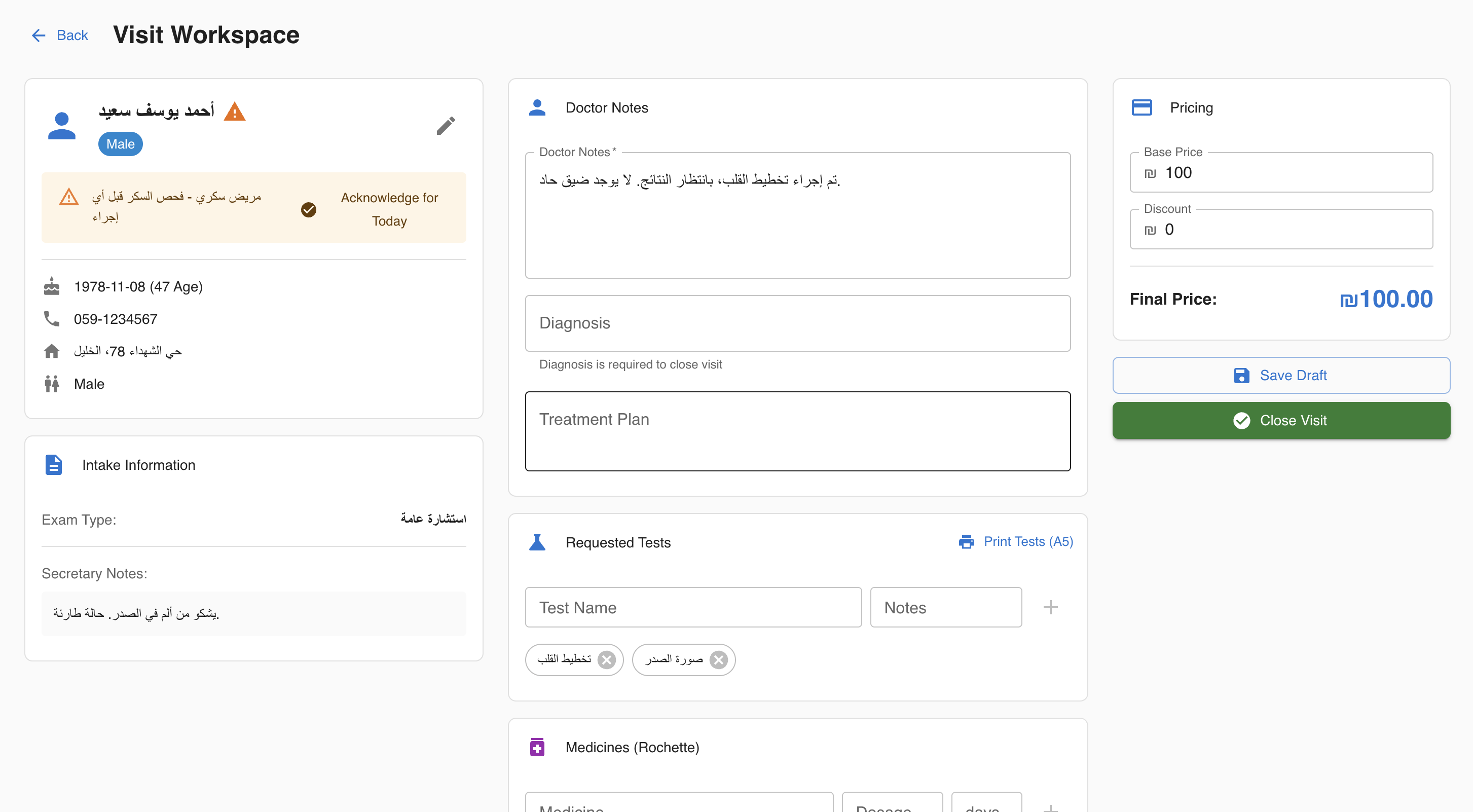Click the Medicines (Rochette) pill icon

pyautogui.click(x=537, y=747)
